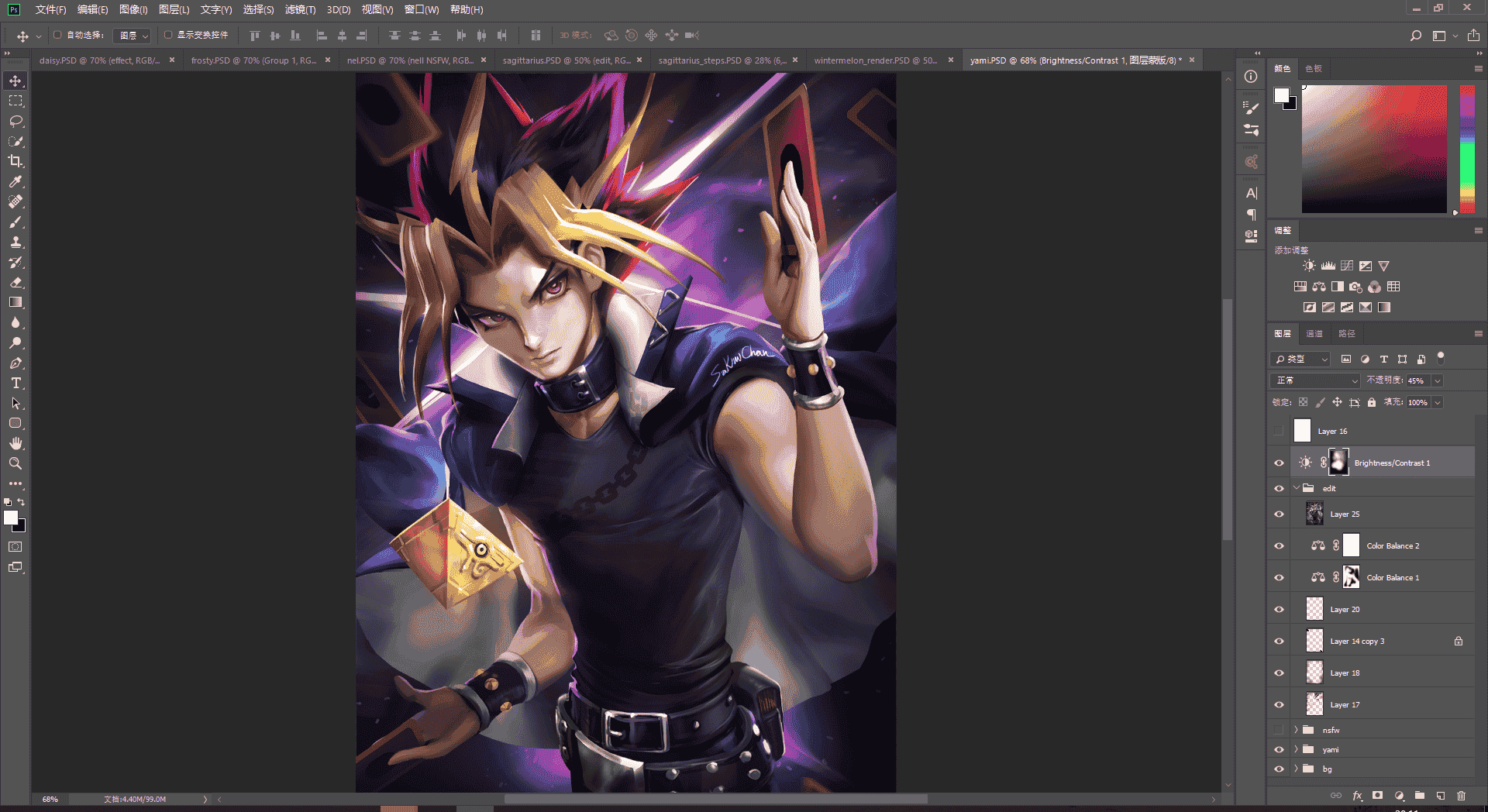Switch to the 通道 Channels panel tab
This screenshot has width=1488, height=812.
[1314, 334]
